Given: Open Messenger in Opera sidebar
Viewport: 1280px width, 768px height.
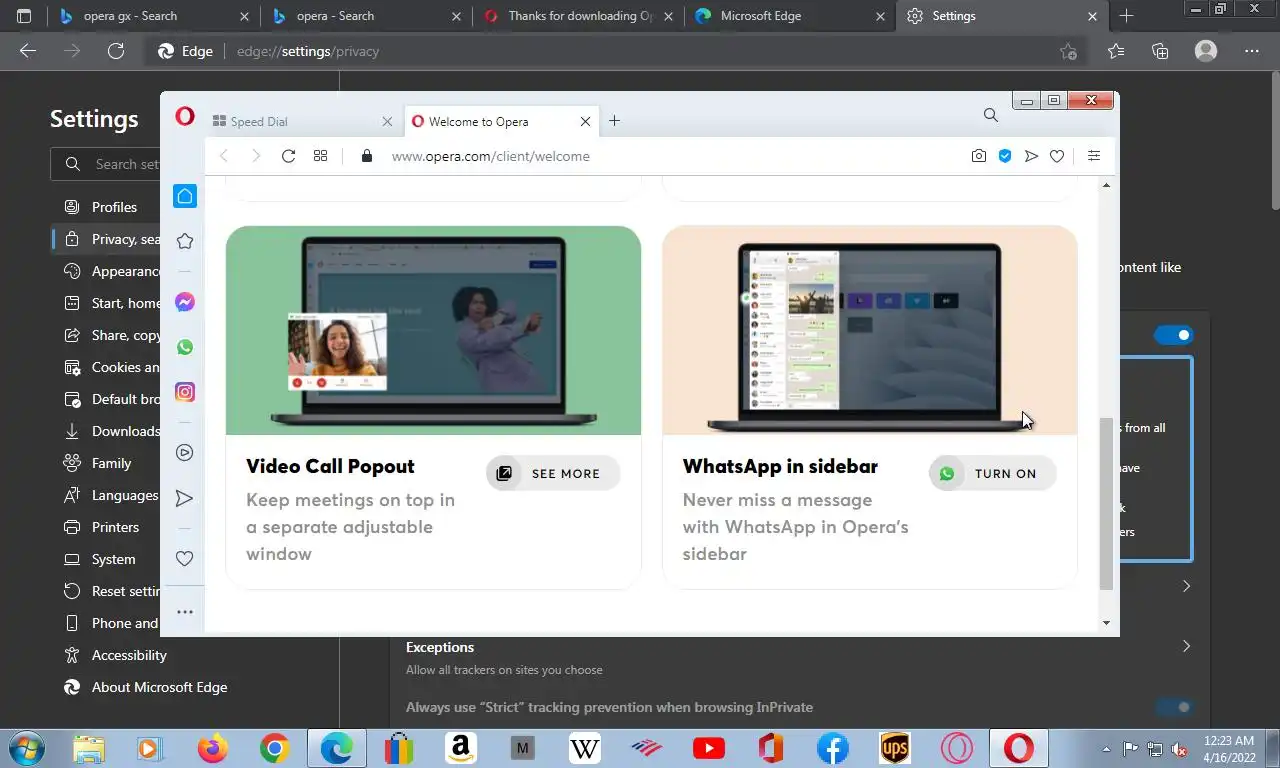Looking at the screenshot, I should click(x=185, y=302).
